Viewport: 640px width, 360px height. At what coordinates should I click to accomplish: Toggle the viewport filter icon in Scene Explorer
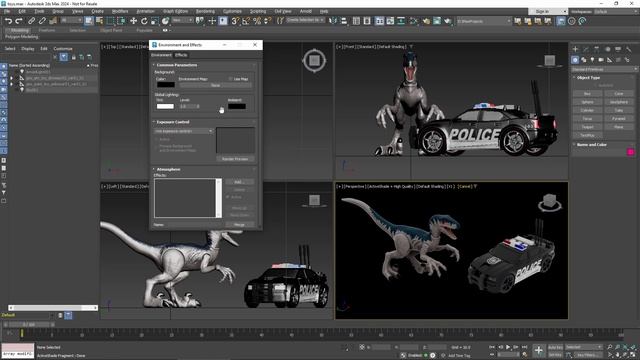point(64,57)
